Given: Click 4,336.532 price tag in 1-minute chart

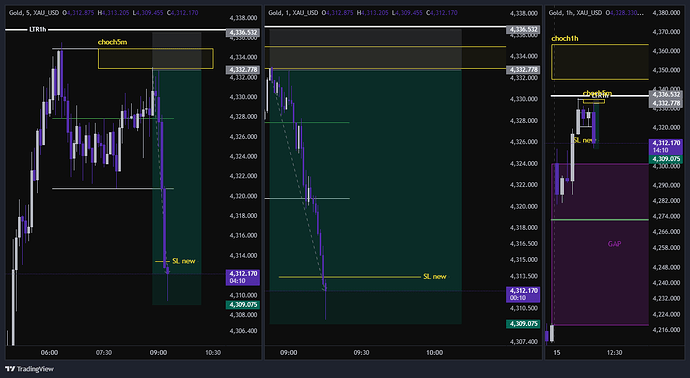Looking at the screenshot, I should point(523,29).
